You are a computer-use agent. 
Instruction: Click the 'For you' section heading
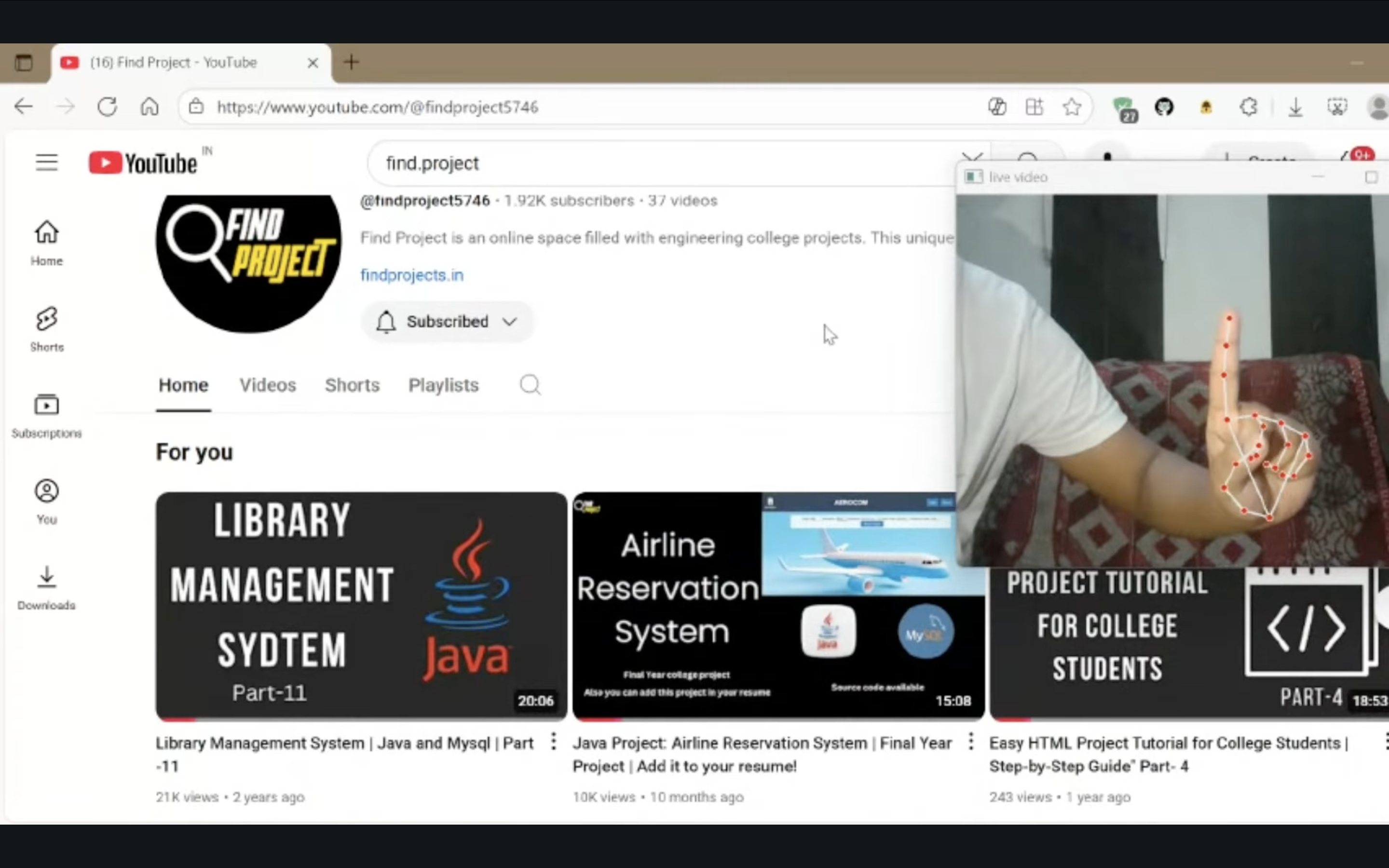pyautogui.click(x=194, y=452)
